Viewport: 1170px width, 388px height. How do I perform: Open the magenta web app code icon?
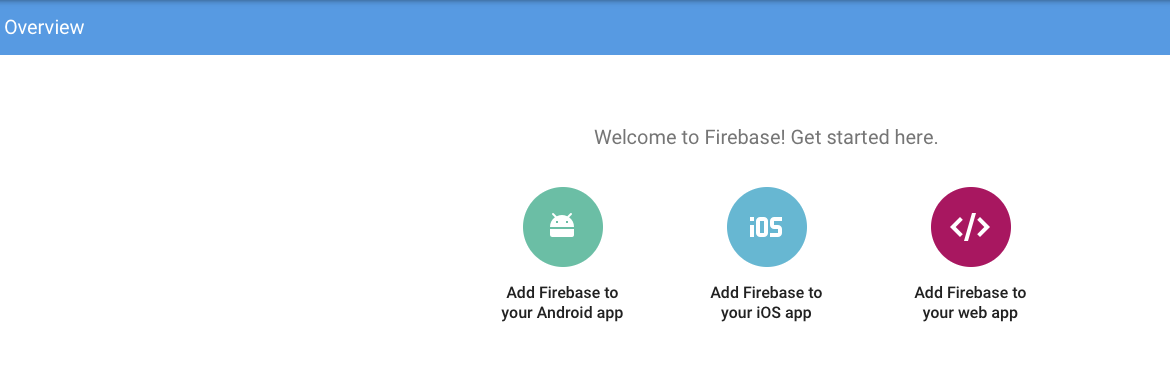[970, 227]
